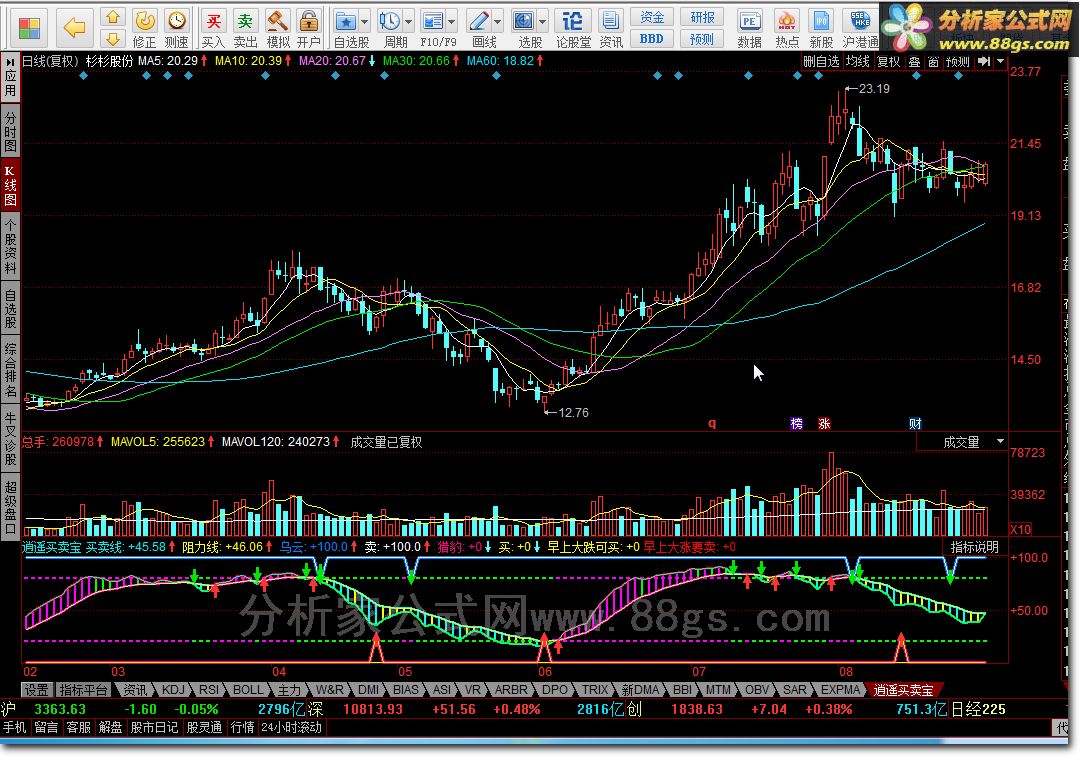This screenshot has width=1081, height=757.
Task: Select the 画线 pencil drawing tool
Action: [478, 21]
